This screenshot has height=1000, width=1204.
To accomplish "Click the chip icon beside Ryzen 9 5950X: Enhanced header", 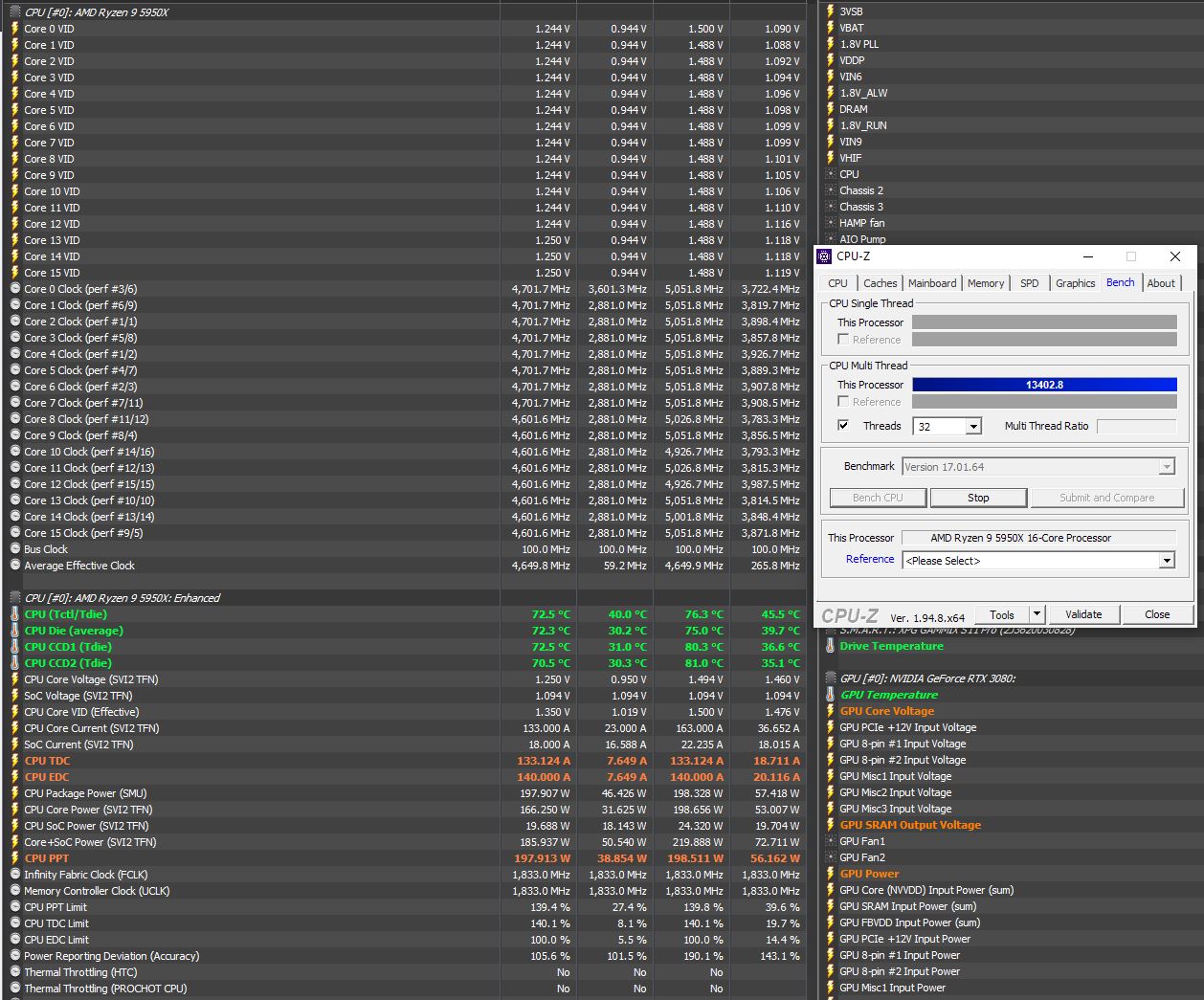I will tap(14, 598).
